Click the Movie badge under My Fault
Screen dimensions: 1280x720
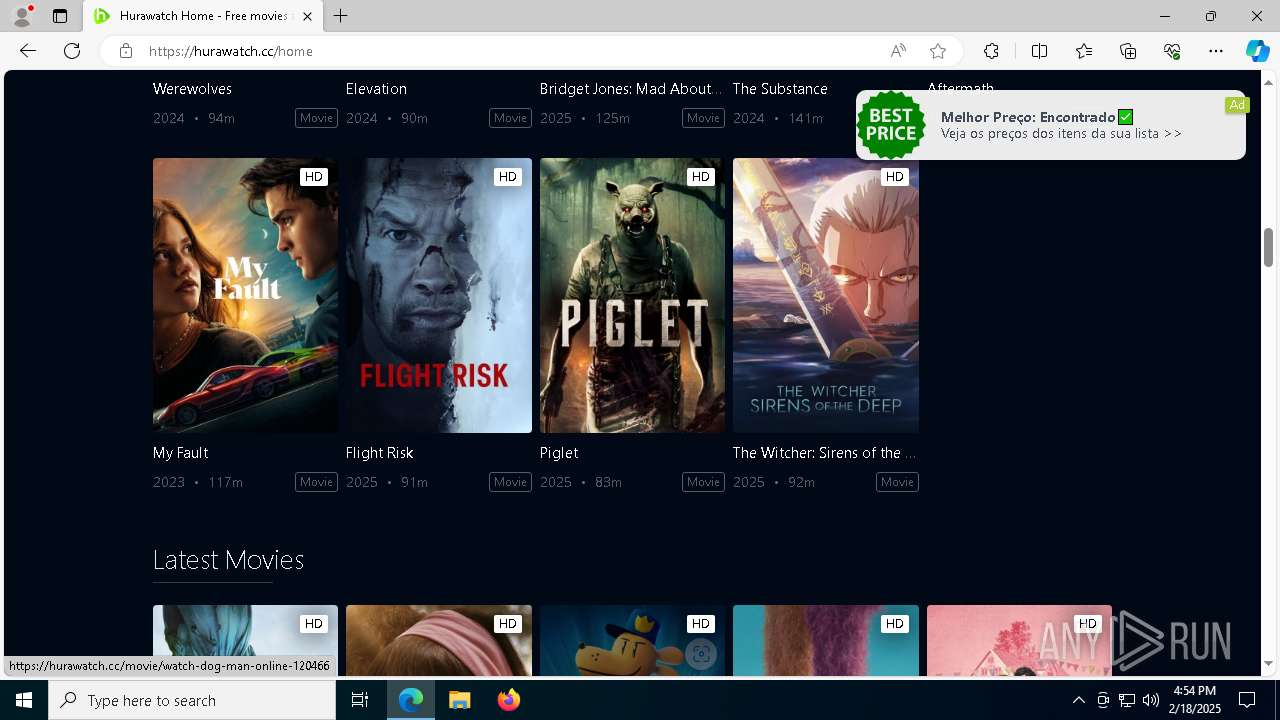tap(316, 482)
